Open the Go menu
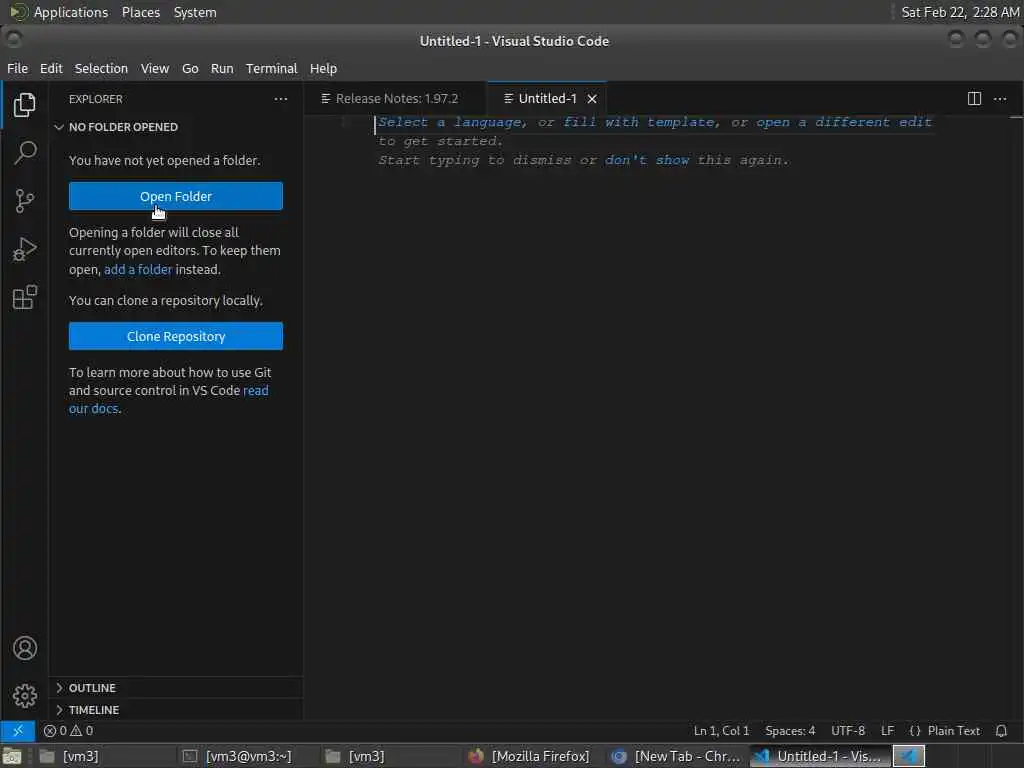The image size is (1024, 768). pos(190,69)
